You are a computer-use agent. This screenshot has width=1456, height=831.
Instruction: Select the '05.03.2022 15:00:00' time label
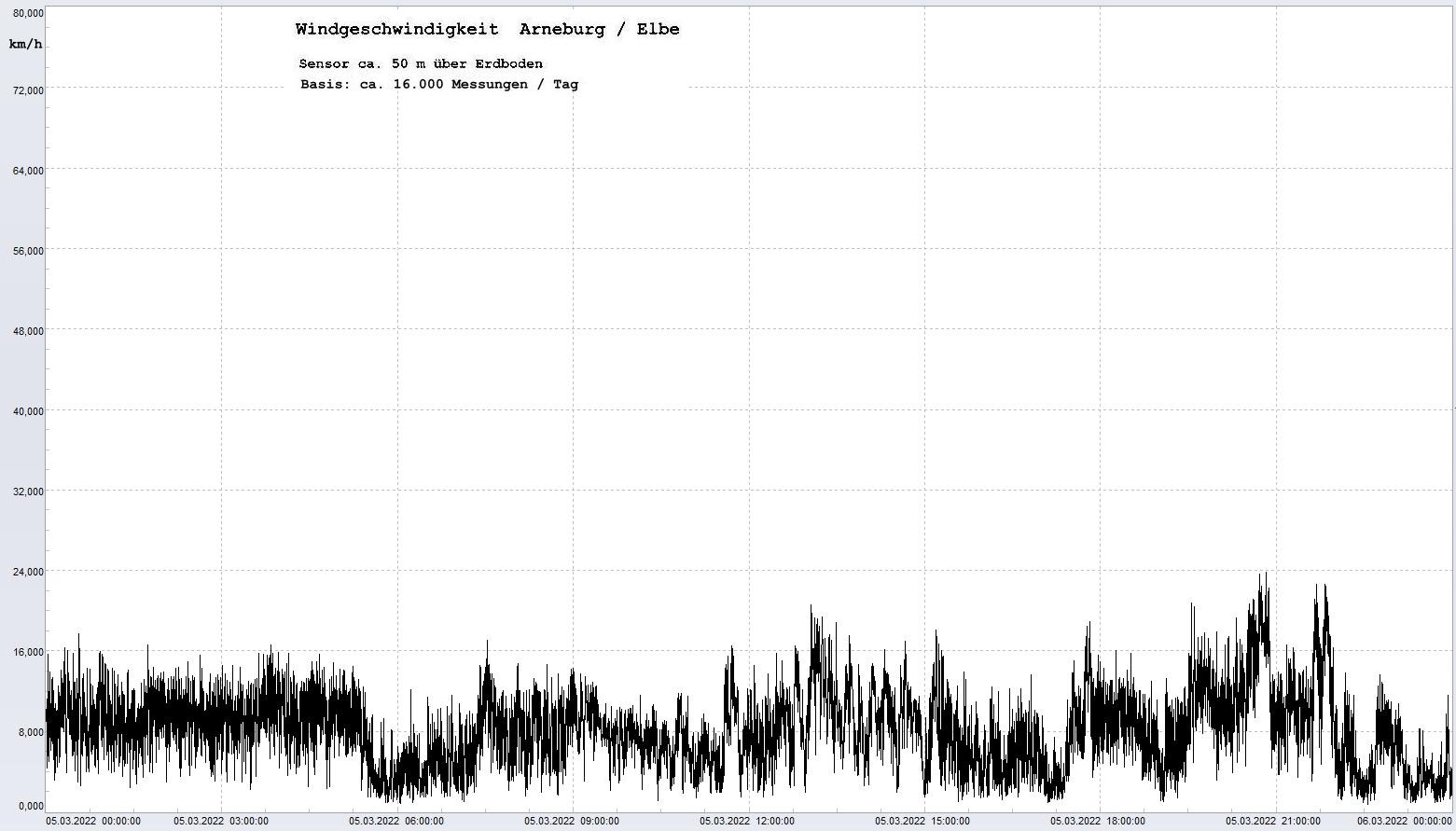click(x=922, y=822)
